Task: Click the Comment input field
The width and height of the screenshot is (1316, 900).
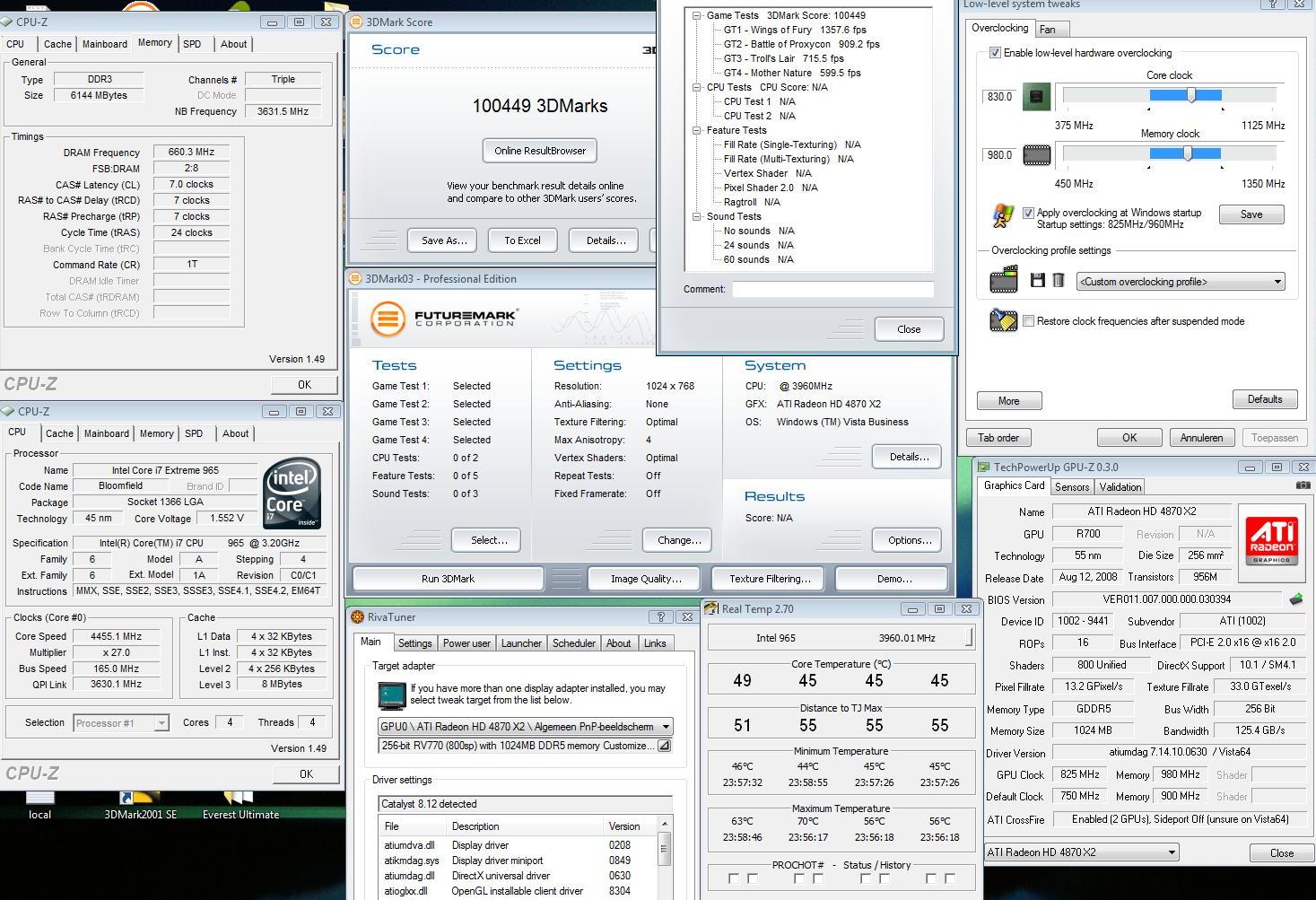Action: click(x=832, y=289)
